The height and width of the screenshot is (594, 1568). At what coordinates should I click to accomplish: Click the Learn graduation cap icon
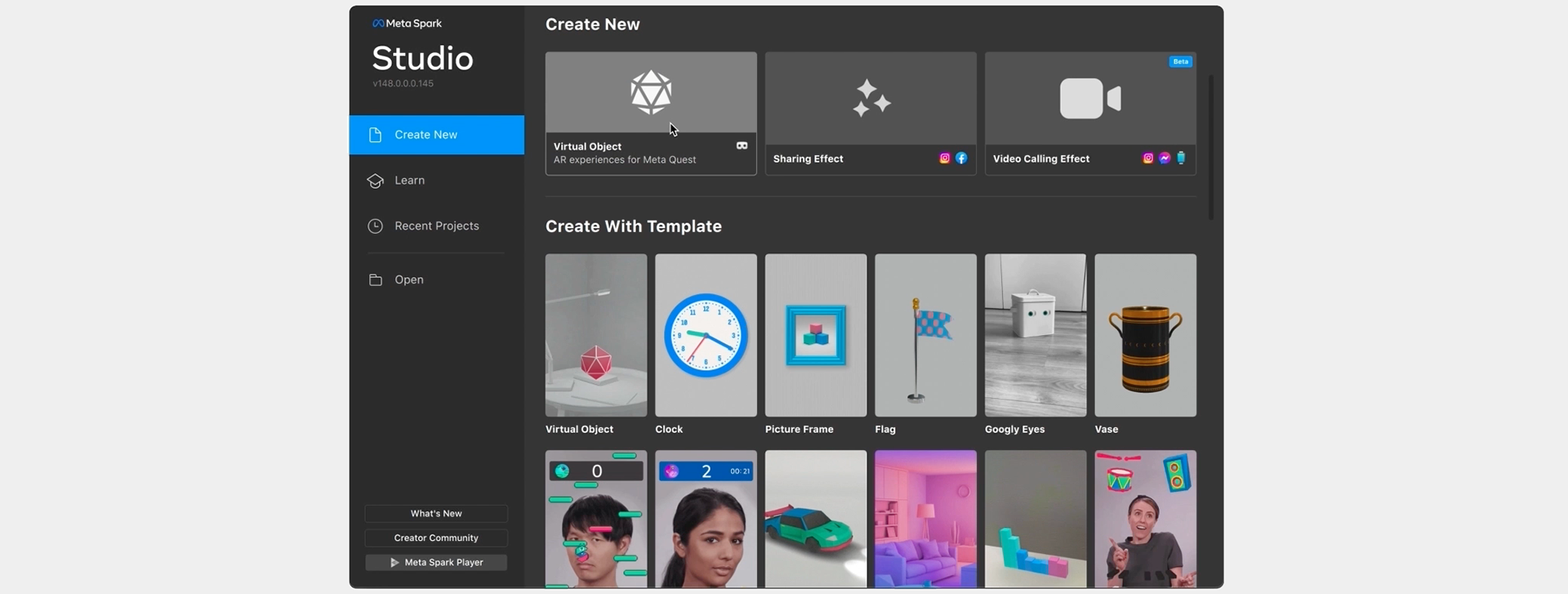[375, 181]
